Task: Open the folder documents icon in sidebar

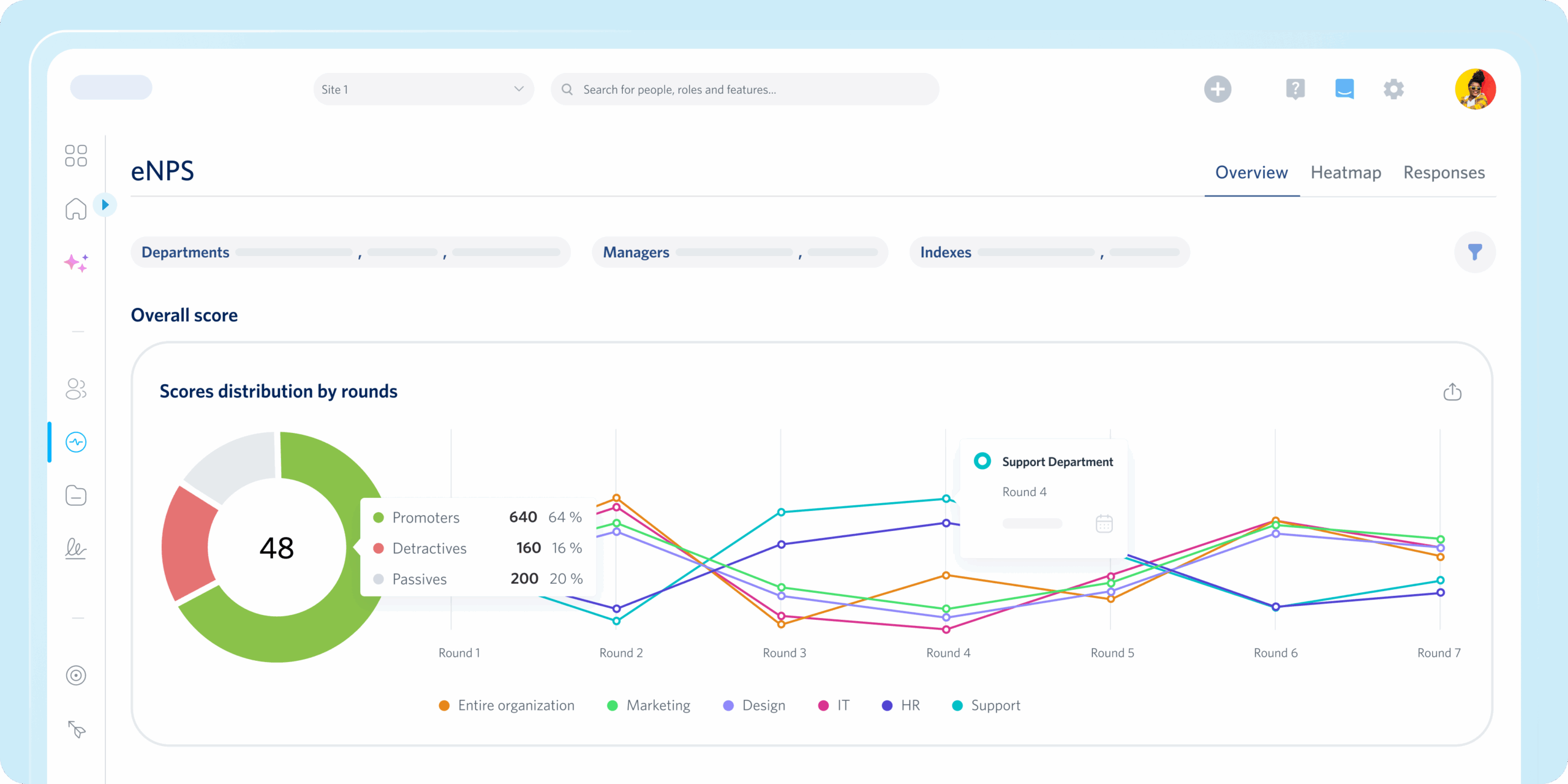Action: pyautogui.click(x=76, y=495)
